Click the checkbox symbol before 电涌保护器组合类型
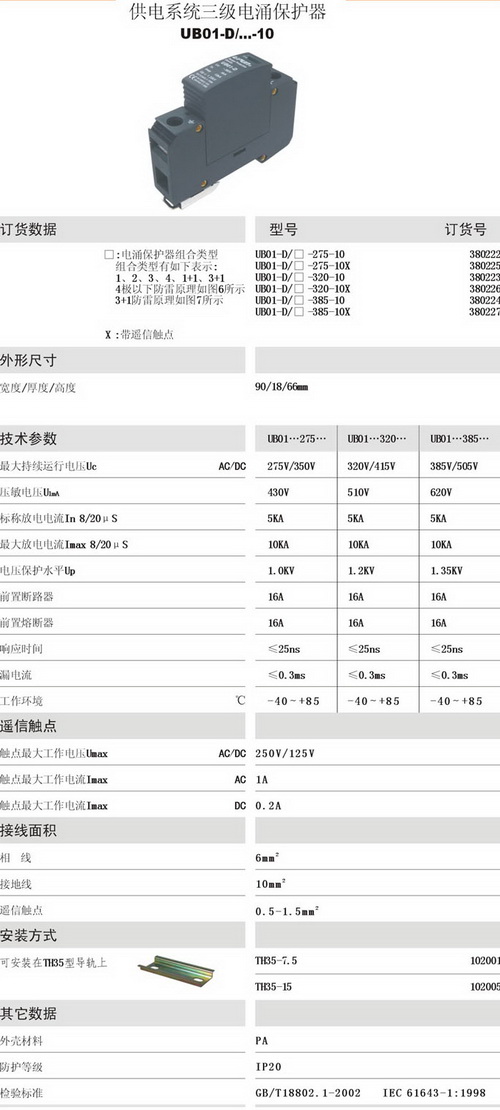Screen dimensions: 500x1110 pyautogui.click(x=108, y=255)
